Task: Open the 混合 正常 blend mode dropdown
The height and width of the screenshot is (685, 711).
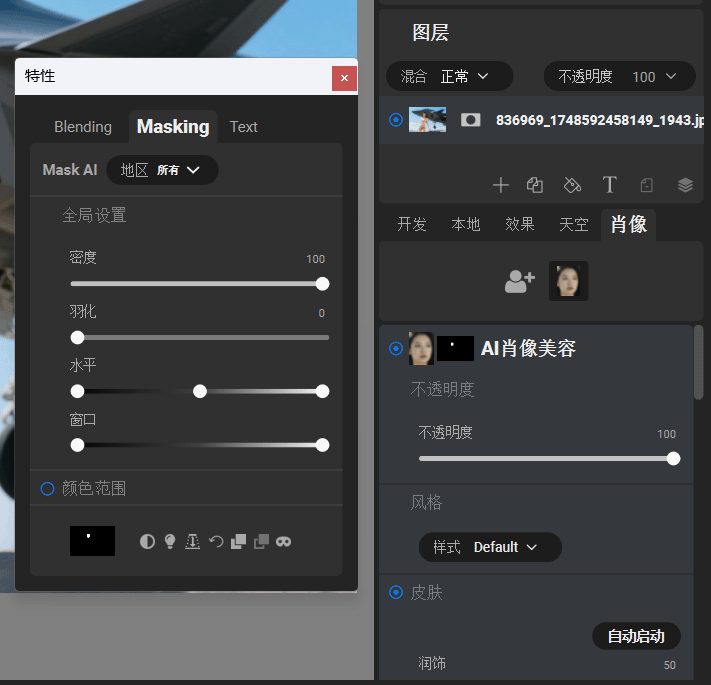Action: (x=449, y=76)
